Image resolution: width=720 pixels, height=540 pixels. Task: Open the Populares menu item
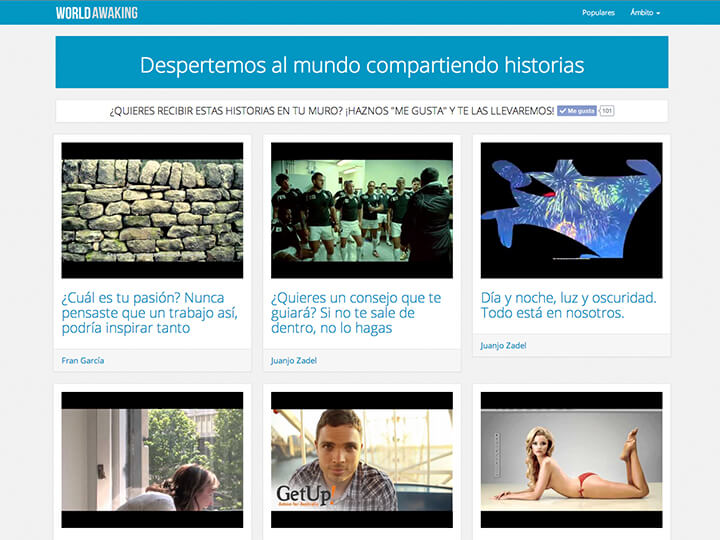tap(598, 13)
